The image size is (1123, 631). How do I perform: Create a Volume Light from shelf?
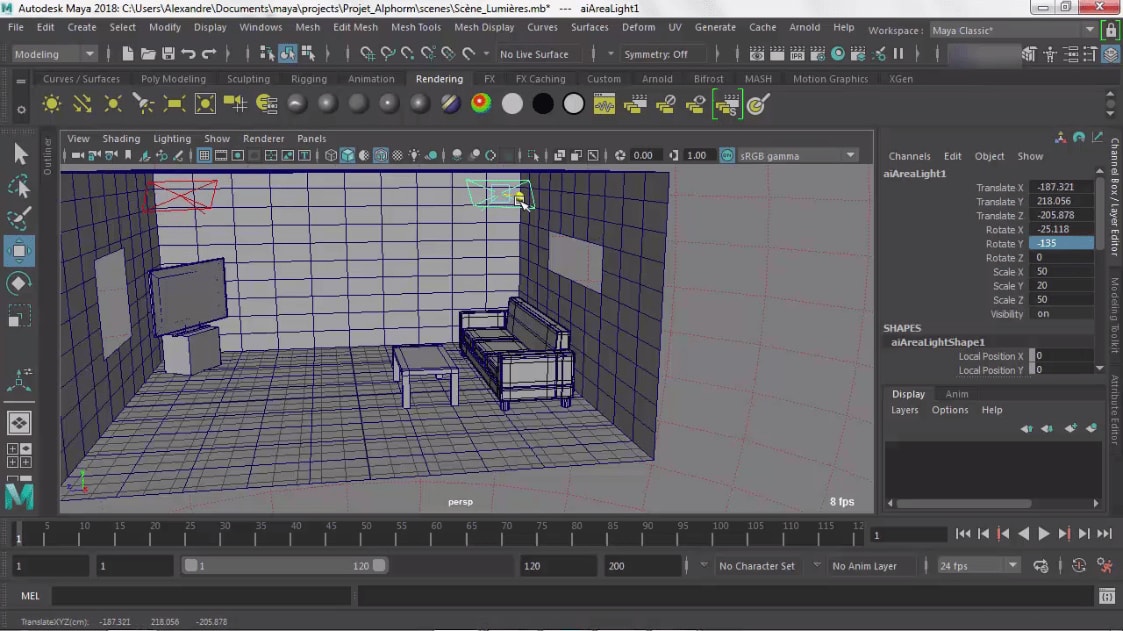[205, 104]
